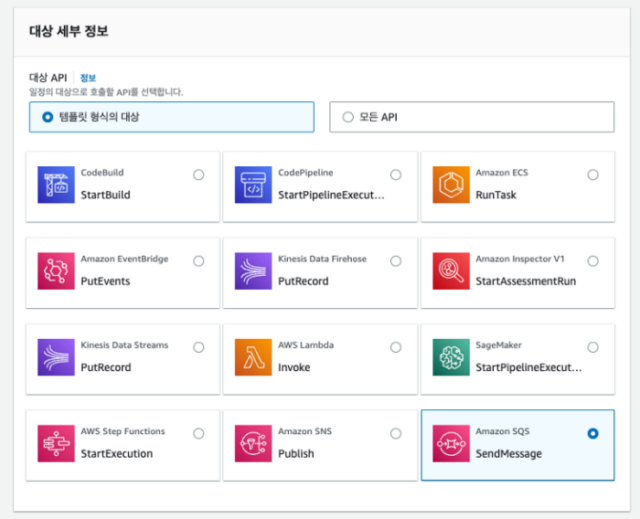The image size is (640, 519).
Task: Select the 템플릿 형식의 대상 radio option
Action: (x=48, y=117)
